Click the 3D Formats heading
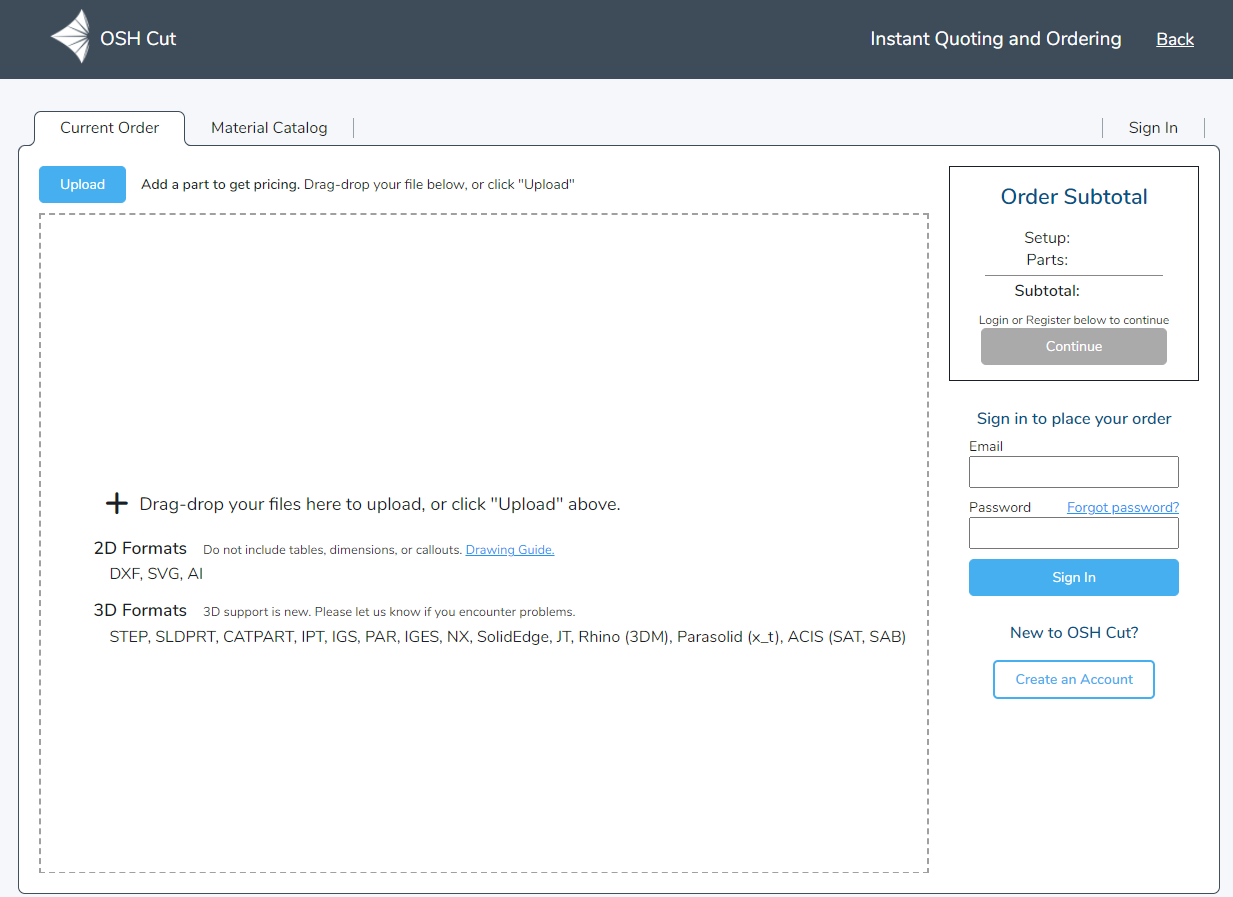1233x897 pixels. (140, 610)
